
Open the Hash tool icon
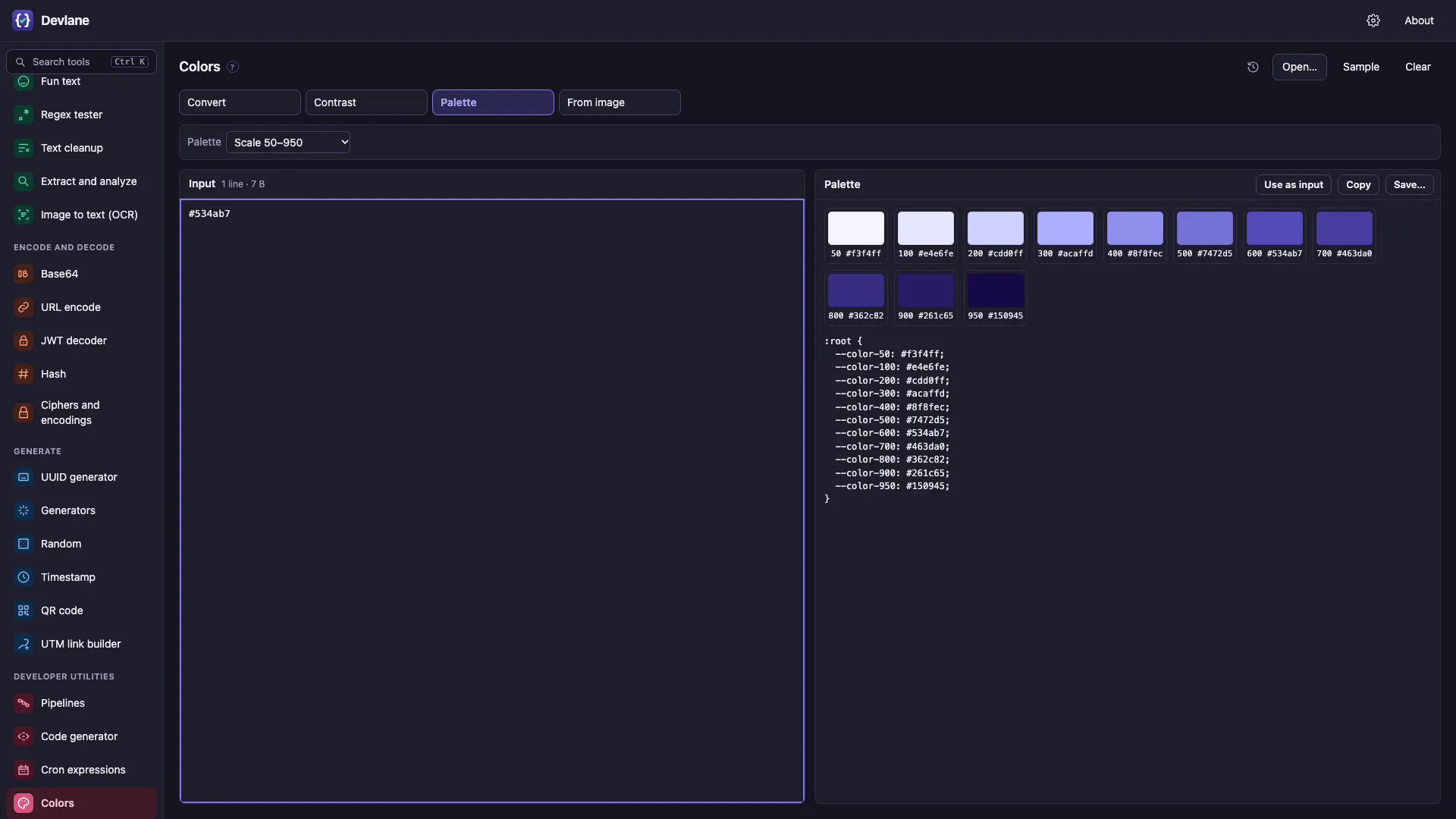click(x=24, y=374)
